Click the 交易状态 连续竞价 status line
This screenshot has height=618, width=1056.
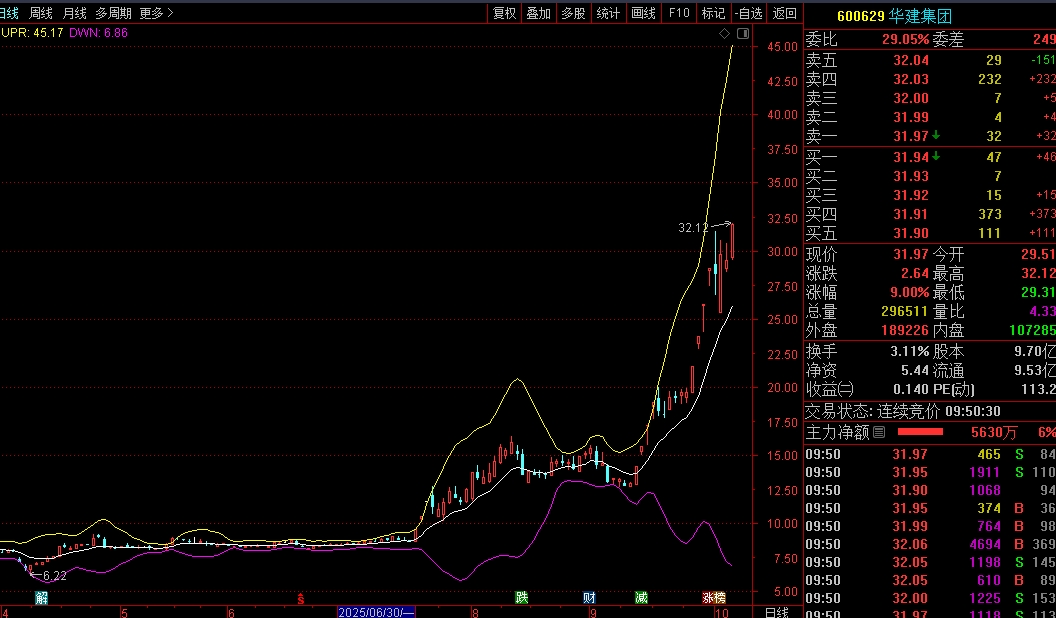(x=902, y=411)
